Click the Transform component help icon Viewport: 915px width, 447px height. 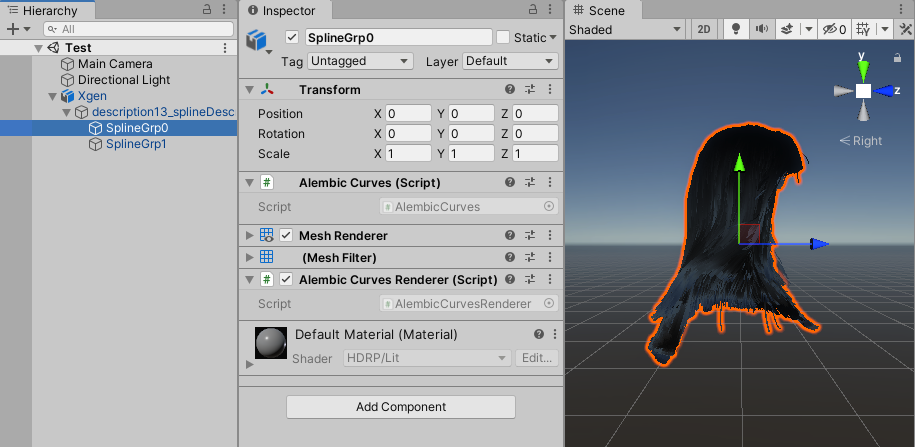click(x=510, y=90)
